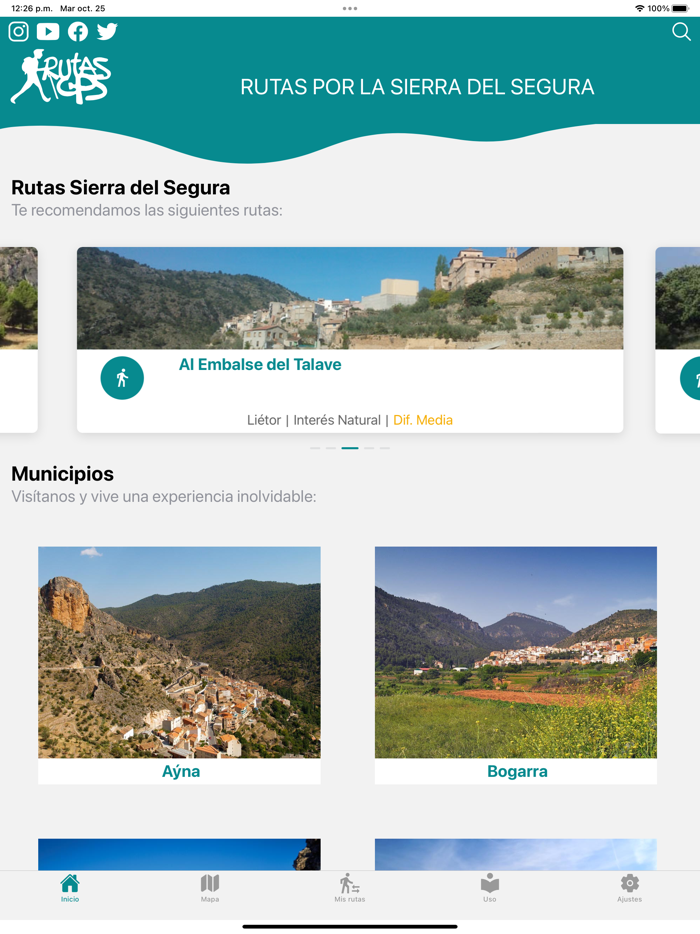Select the active third carousel page indicator
The image size is (700, 934).
point(350,448)
